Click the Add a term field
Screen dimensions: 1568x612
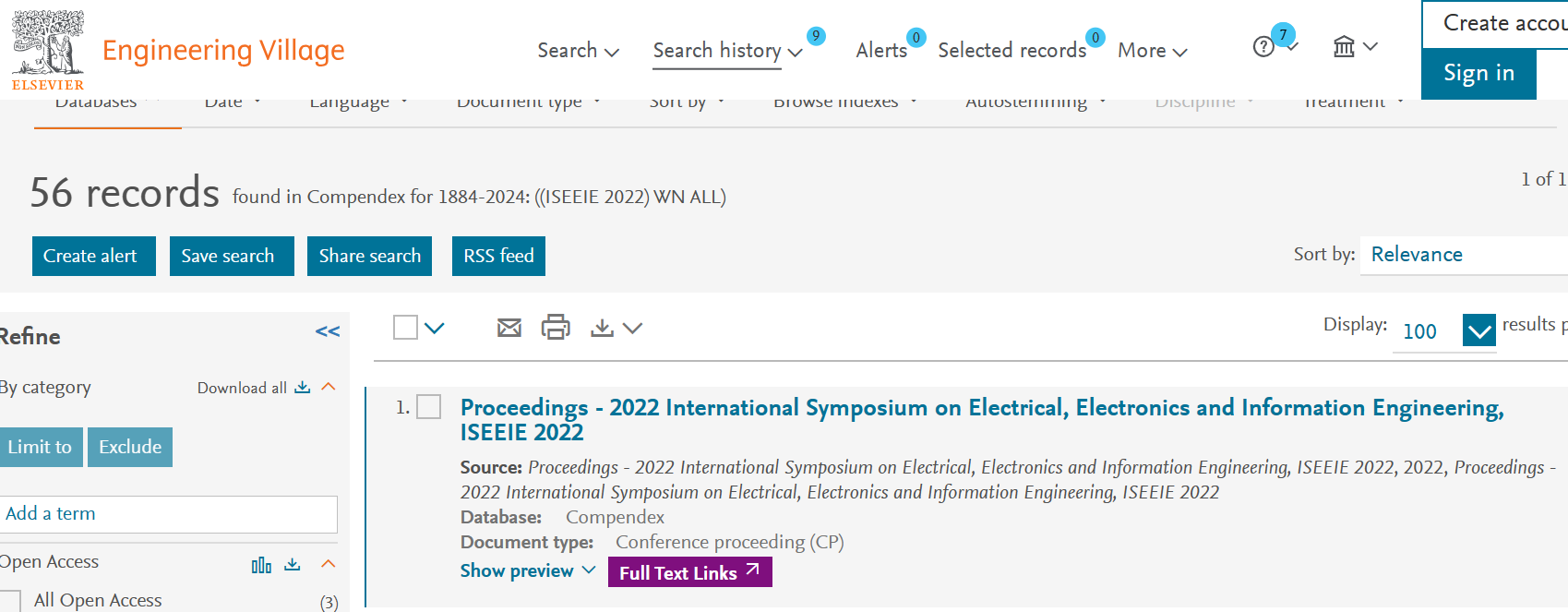(x=169, y=514)
